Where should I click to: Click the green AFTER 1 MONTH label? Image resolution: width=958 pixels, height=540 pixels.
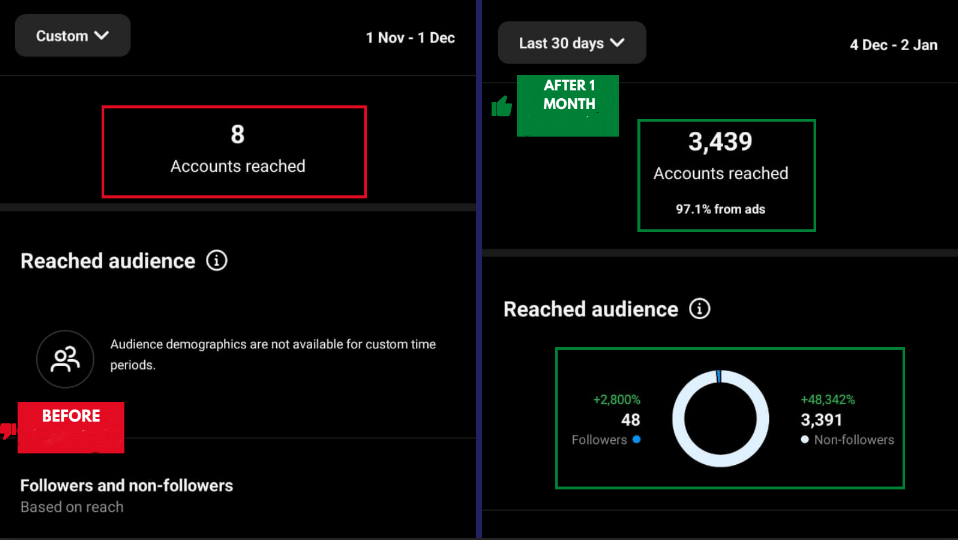pyautogui.click(x=569, y=95)
